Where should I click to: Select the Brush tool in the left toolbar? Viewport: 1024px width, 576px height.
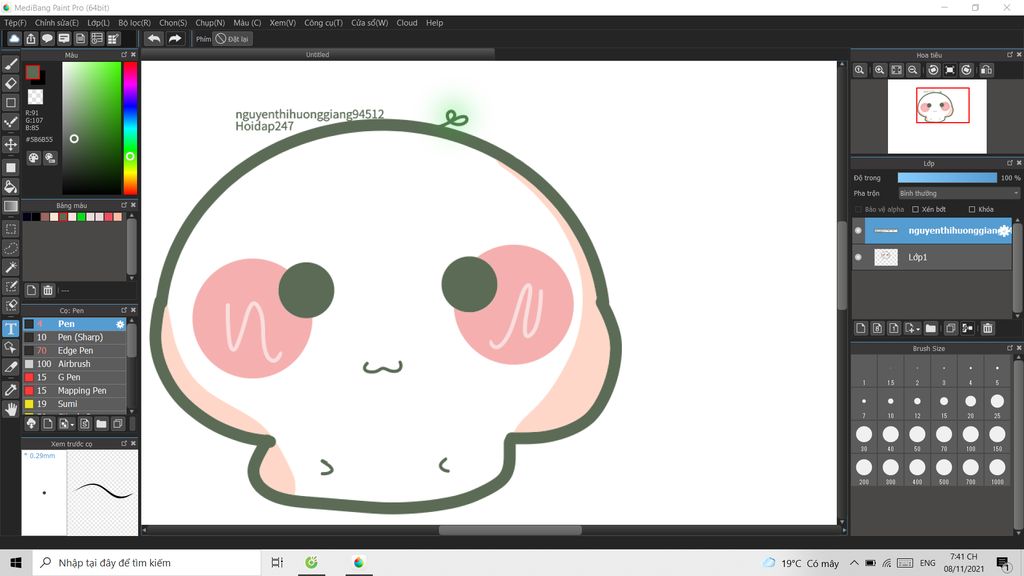point(11,64)
